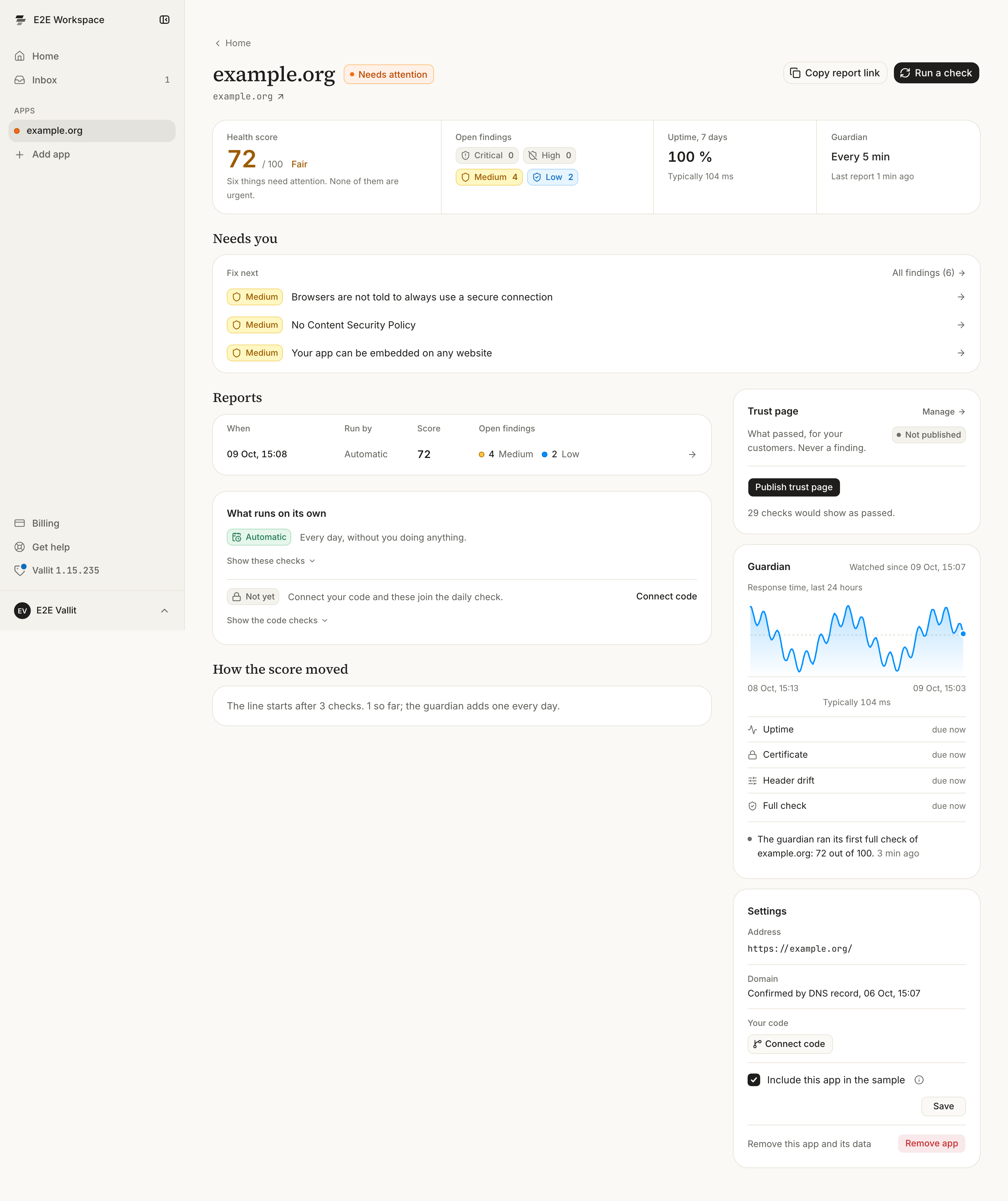The width and height of the screenshot is (1008, 1201).
Task: Click the info icon beside the sample checkbox
Action: tap(919, 1080)
